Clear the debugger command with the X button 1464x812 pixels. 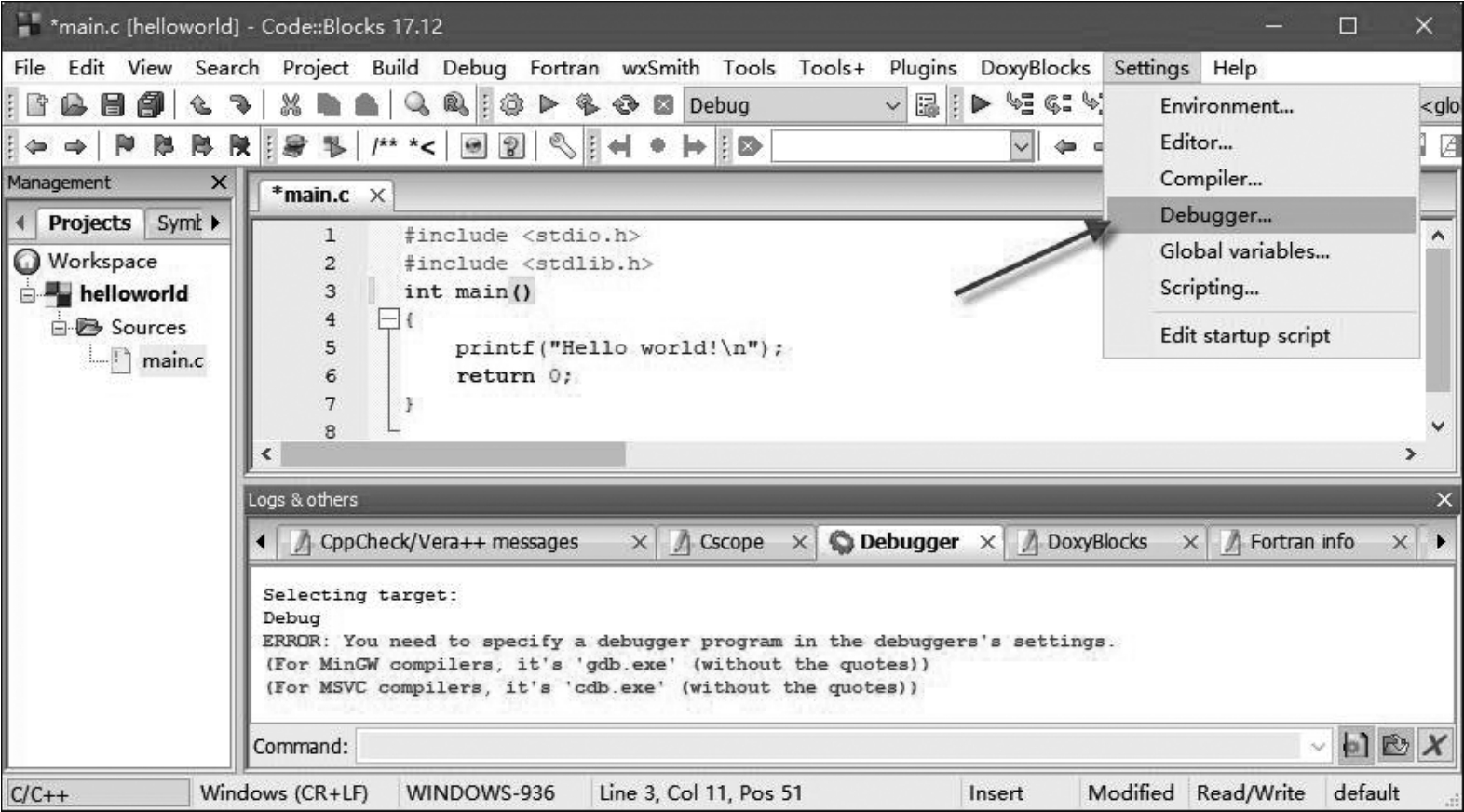pyautogui.click(x=1435, y=745)
